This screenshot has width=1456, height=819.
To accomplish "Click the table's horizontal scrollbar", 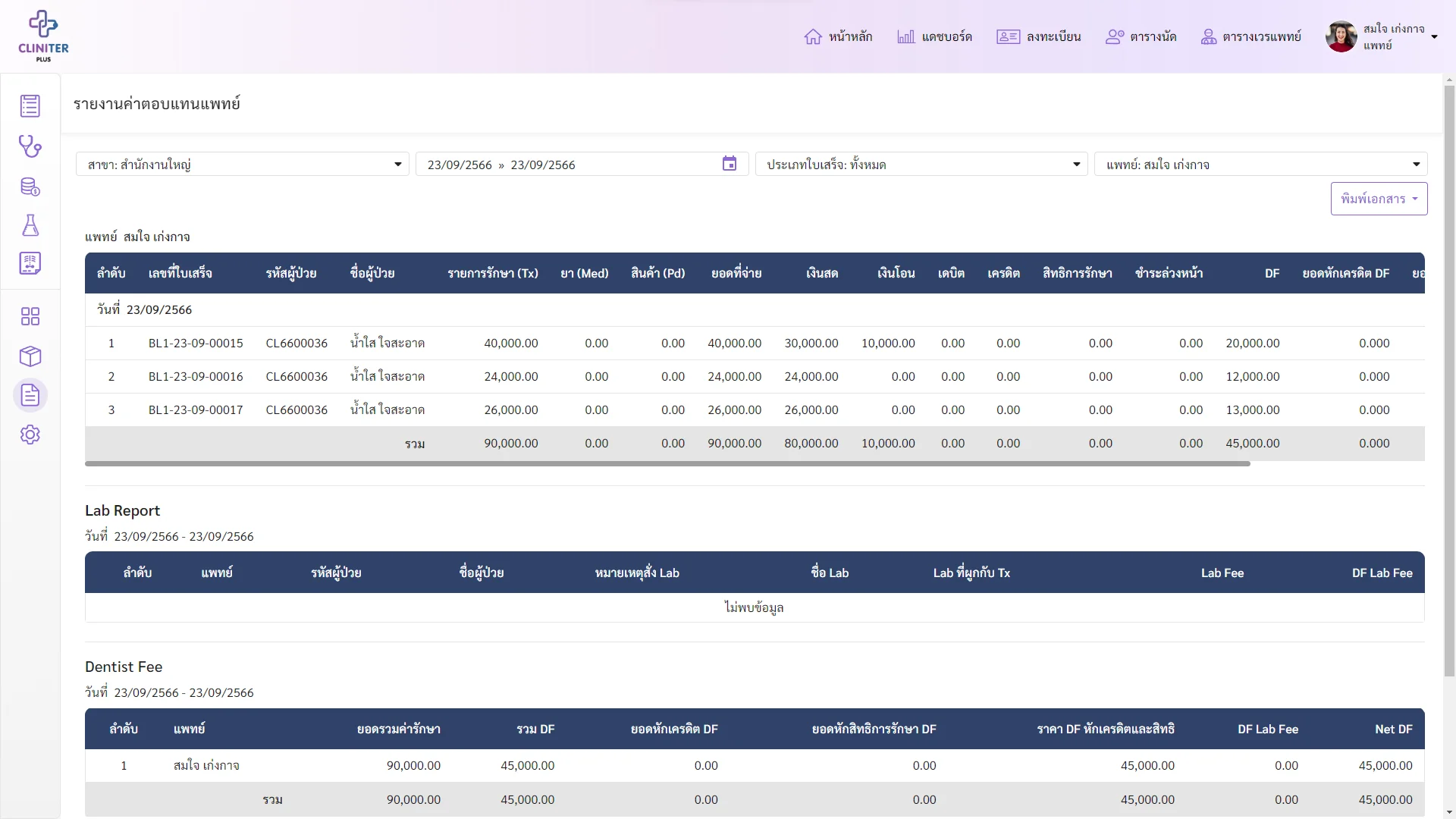I will (x=667, y=463).
